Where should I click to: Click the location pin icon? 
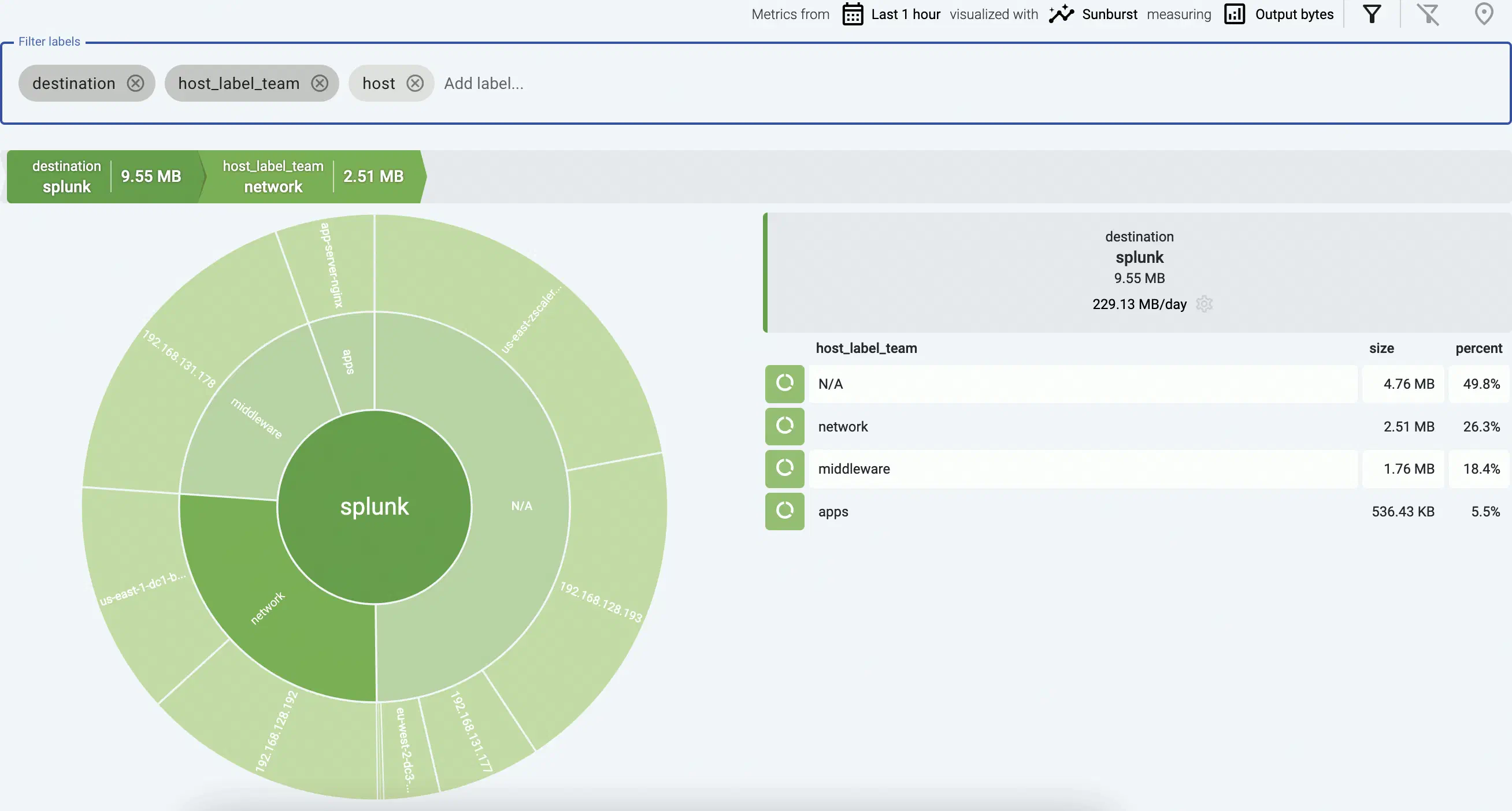pos(1484,14)
